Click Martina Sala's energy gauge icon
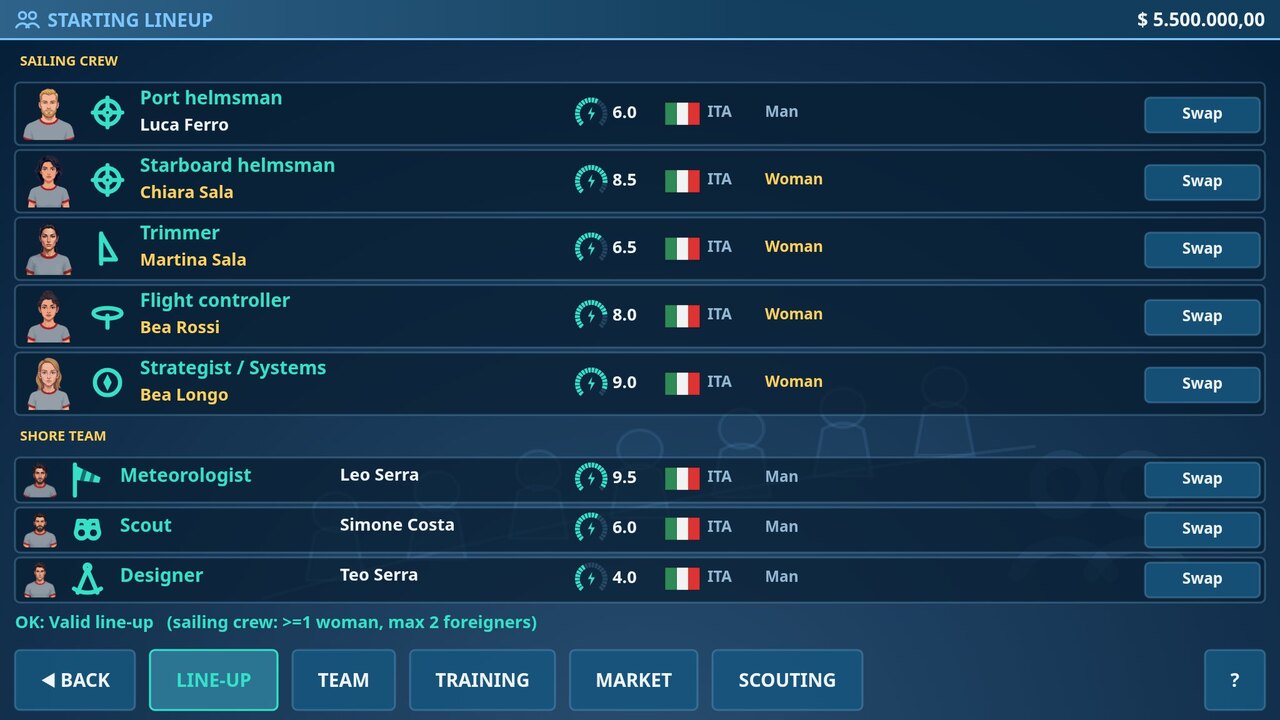 click(x=591, y=247)
